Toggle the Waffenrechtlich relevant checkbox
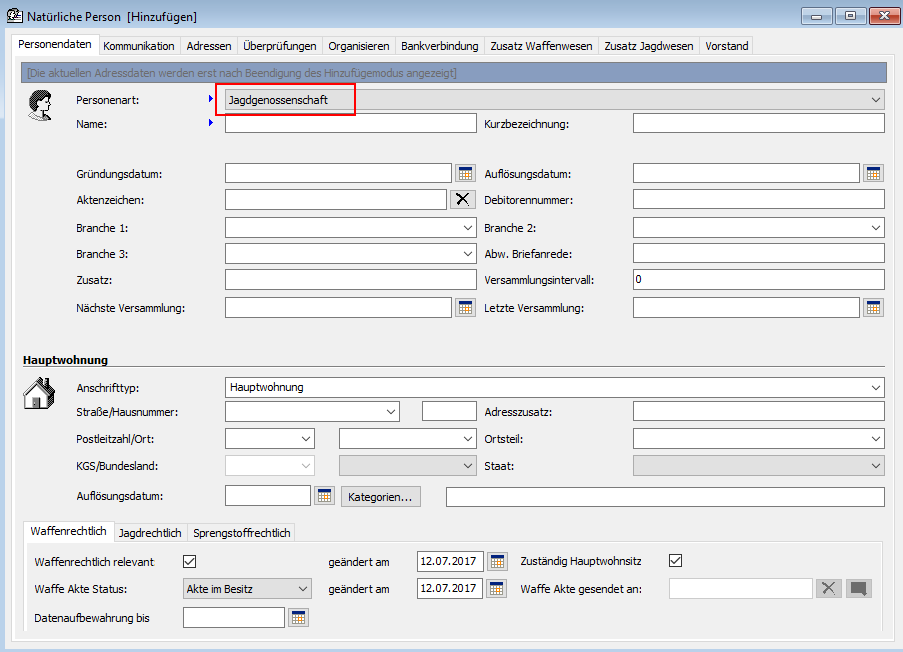903x652 pixels. [190, 561]
